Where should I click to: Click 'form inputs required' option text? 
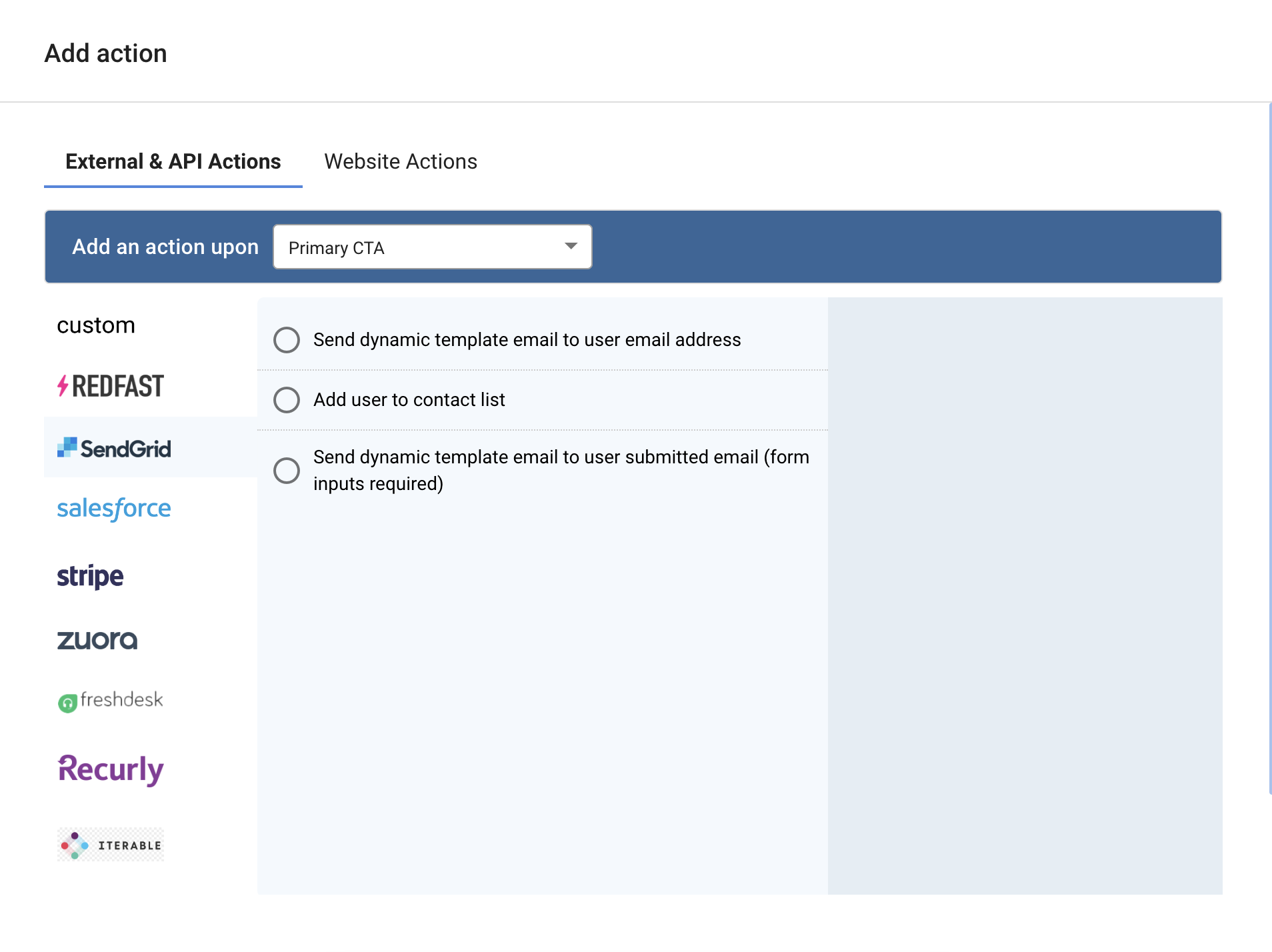[561, 471]
